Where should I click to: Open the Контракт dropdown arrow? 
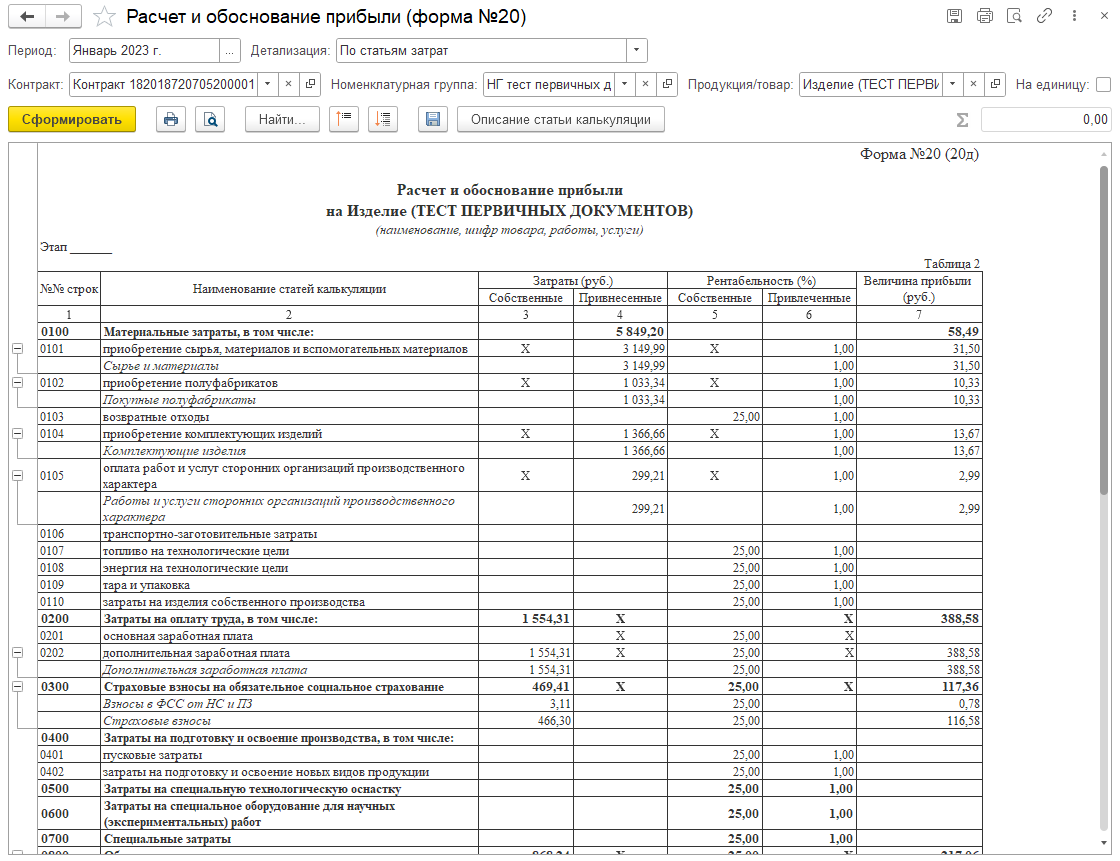point(267,84)
